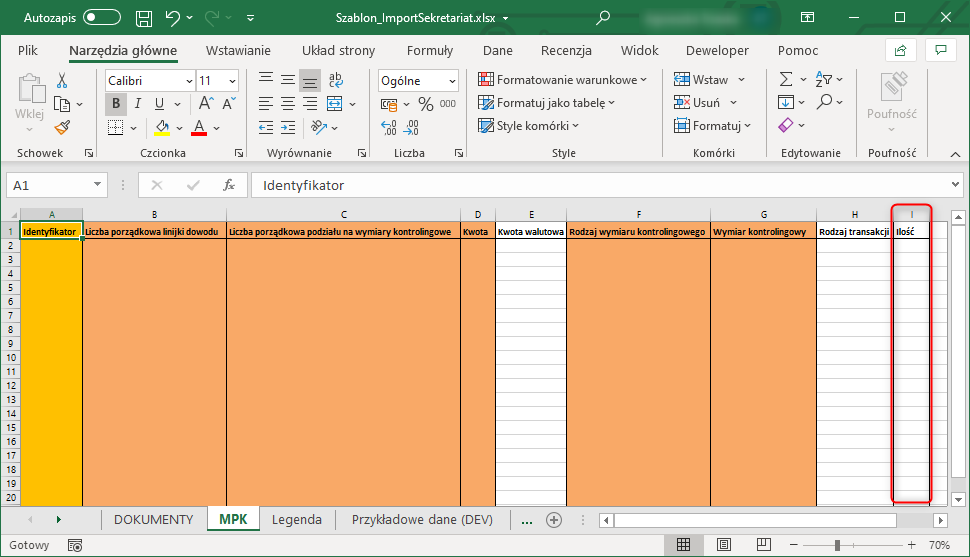970x557 pixels.
Task: Click the Save floppy disk icon
Action: pos(144,18)
